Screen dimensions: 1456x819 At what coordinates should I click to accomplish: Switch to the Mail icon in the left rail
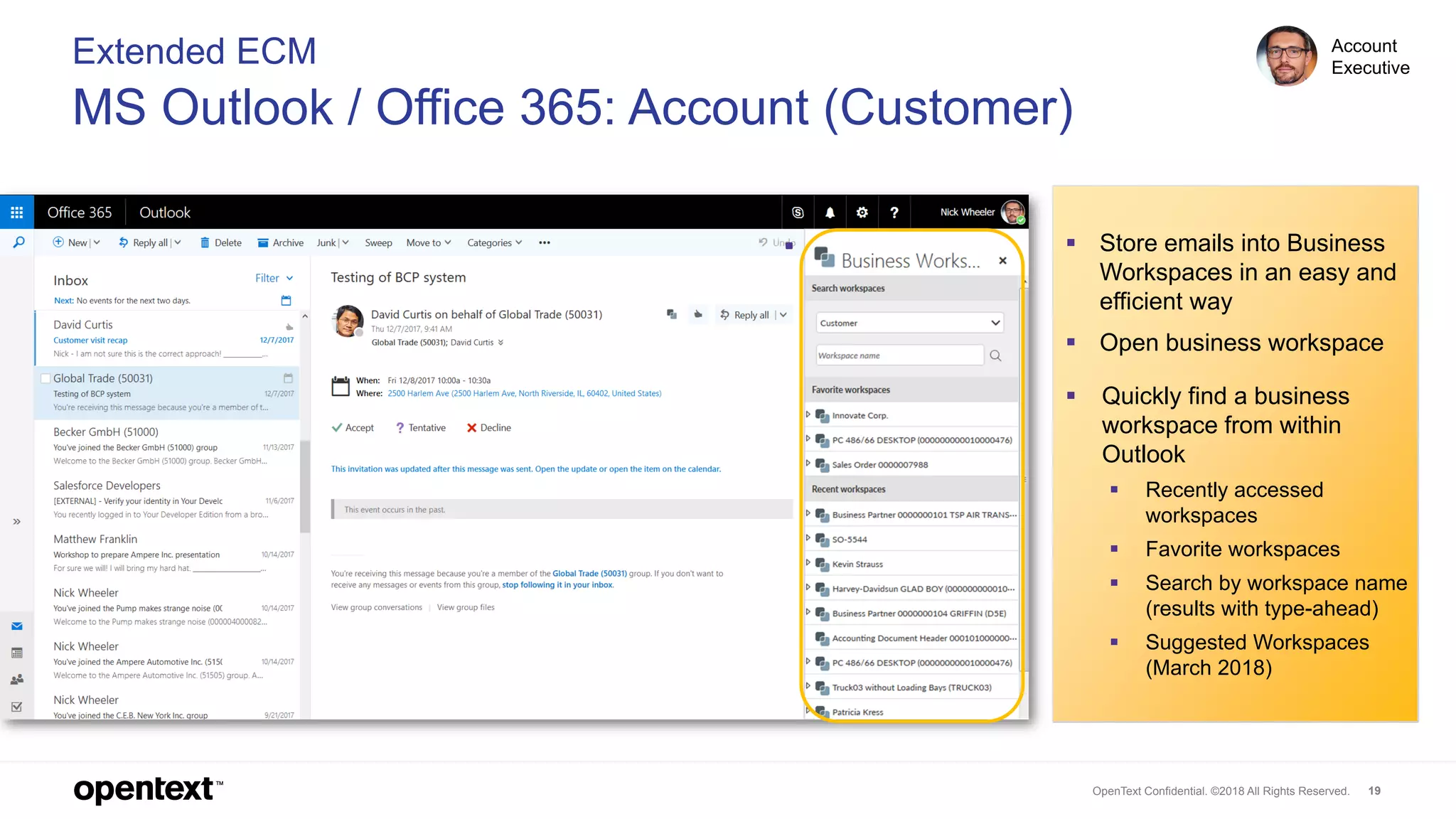click(x=17, y=626)
